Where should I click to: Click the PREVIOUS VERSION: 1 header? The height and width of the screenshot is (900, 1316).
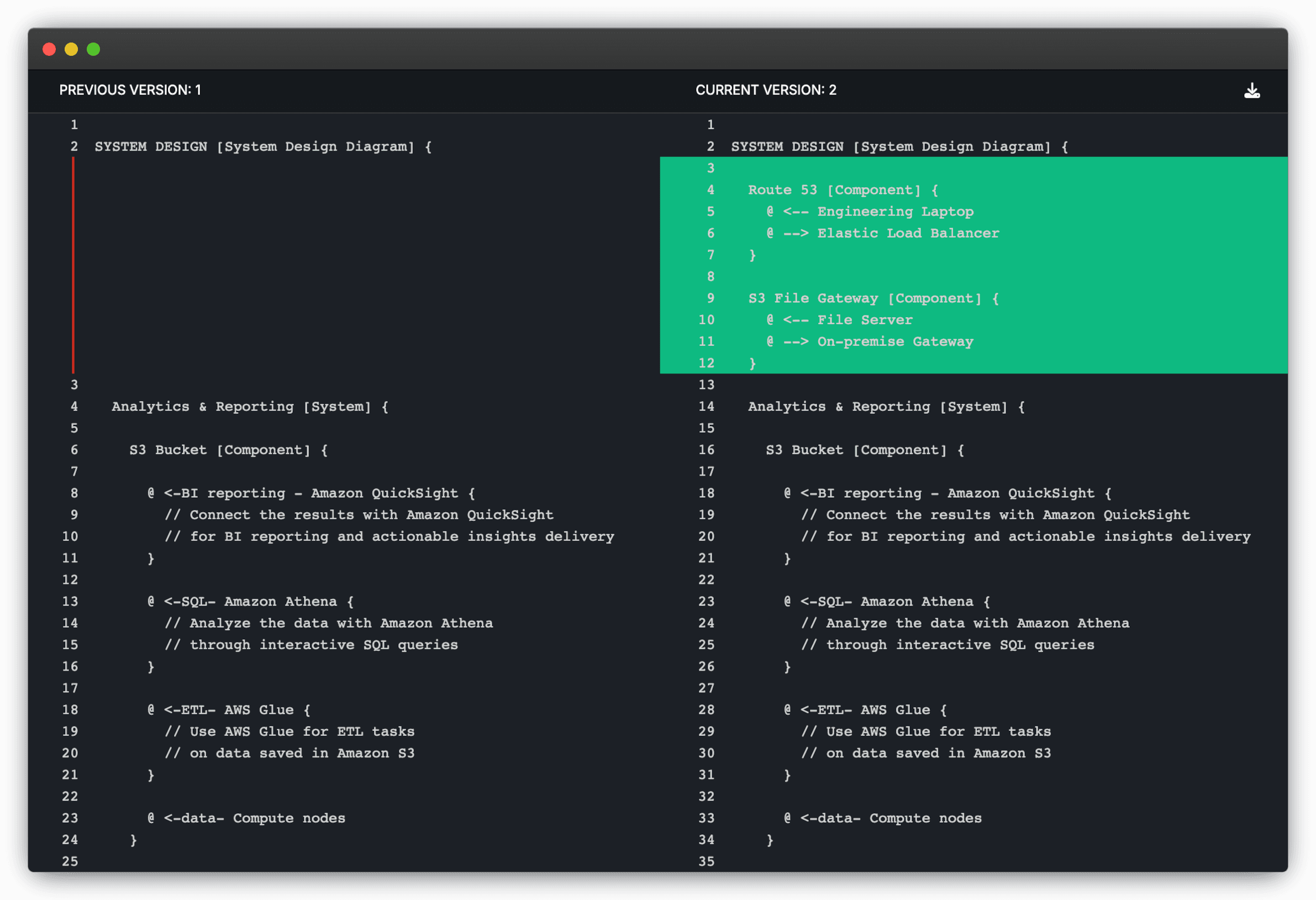(131, 90)
